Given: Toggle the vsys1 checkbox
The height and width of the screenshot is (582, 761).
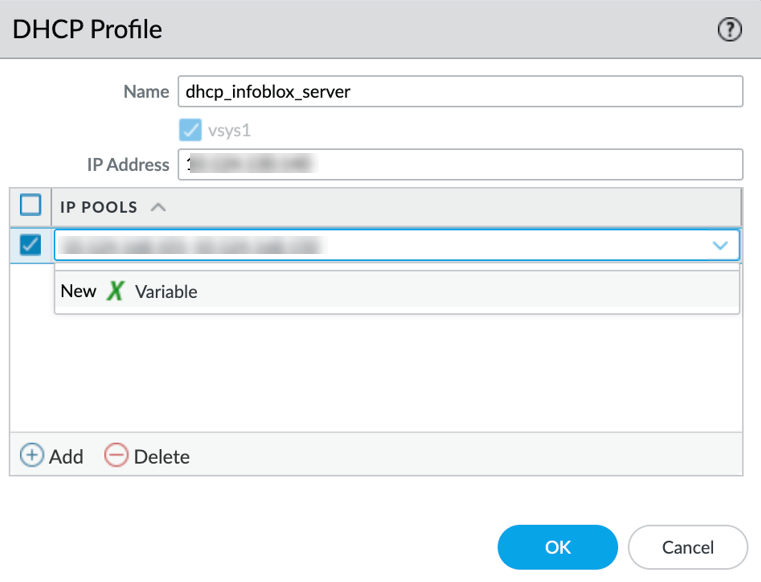Looking at the screenshot, I should click(190, 130).
